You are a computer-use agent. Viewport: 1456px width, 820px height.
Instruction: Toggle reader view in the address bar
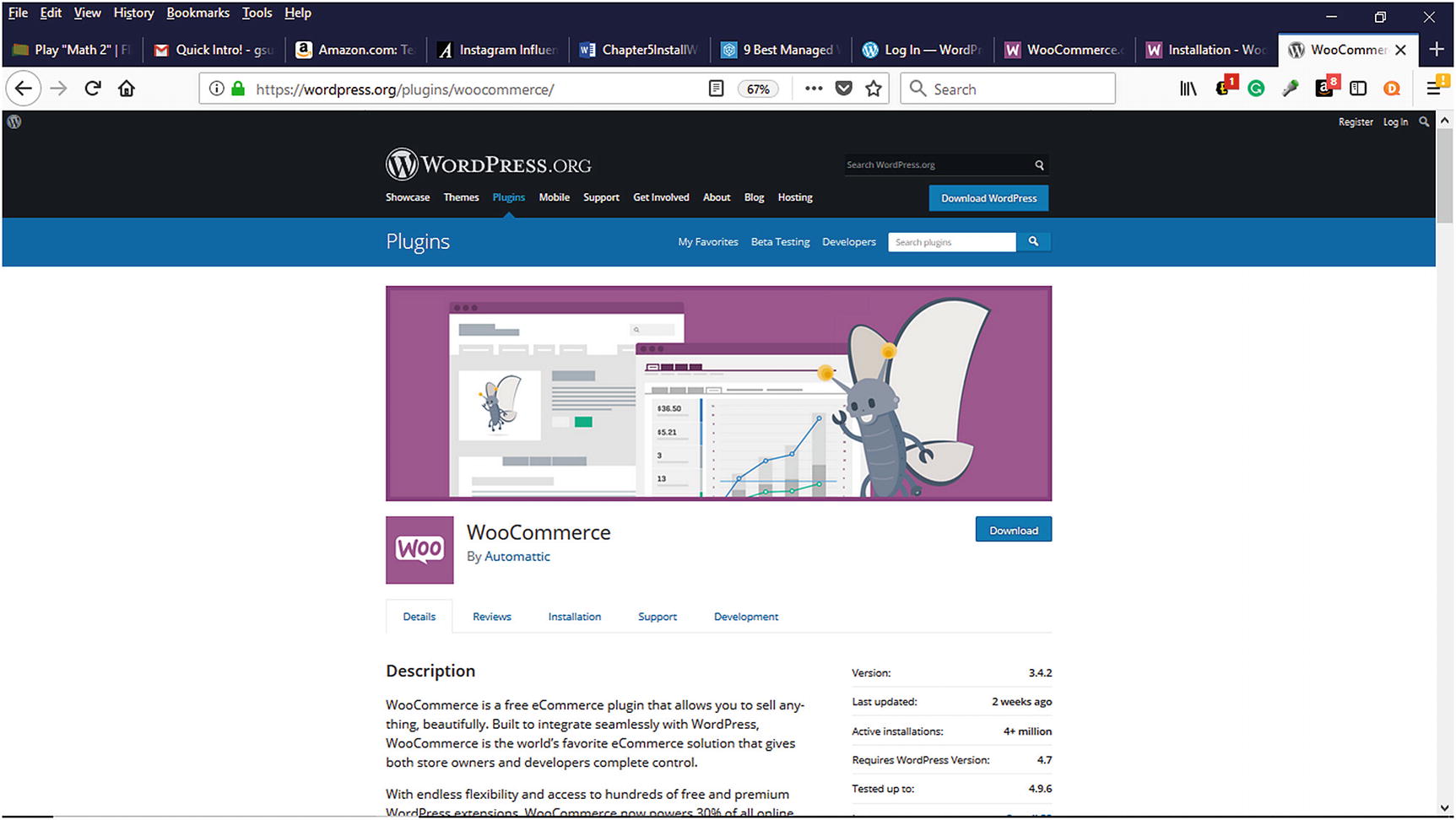click(x=716, y=89)
